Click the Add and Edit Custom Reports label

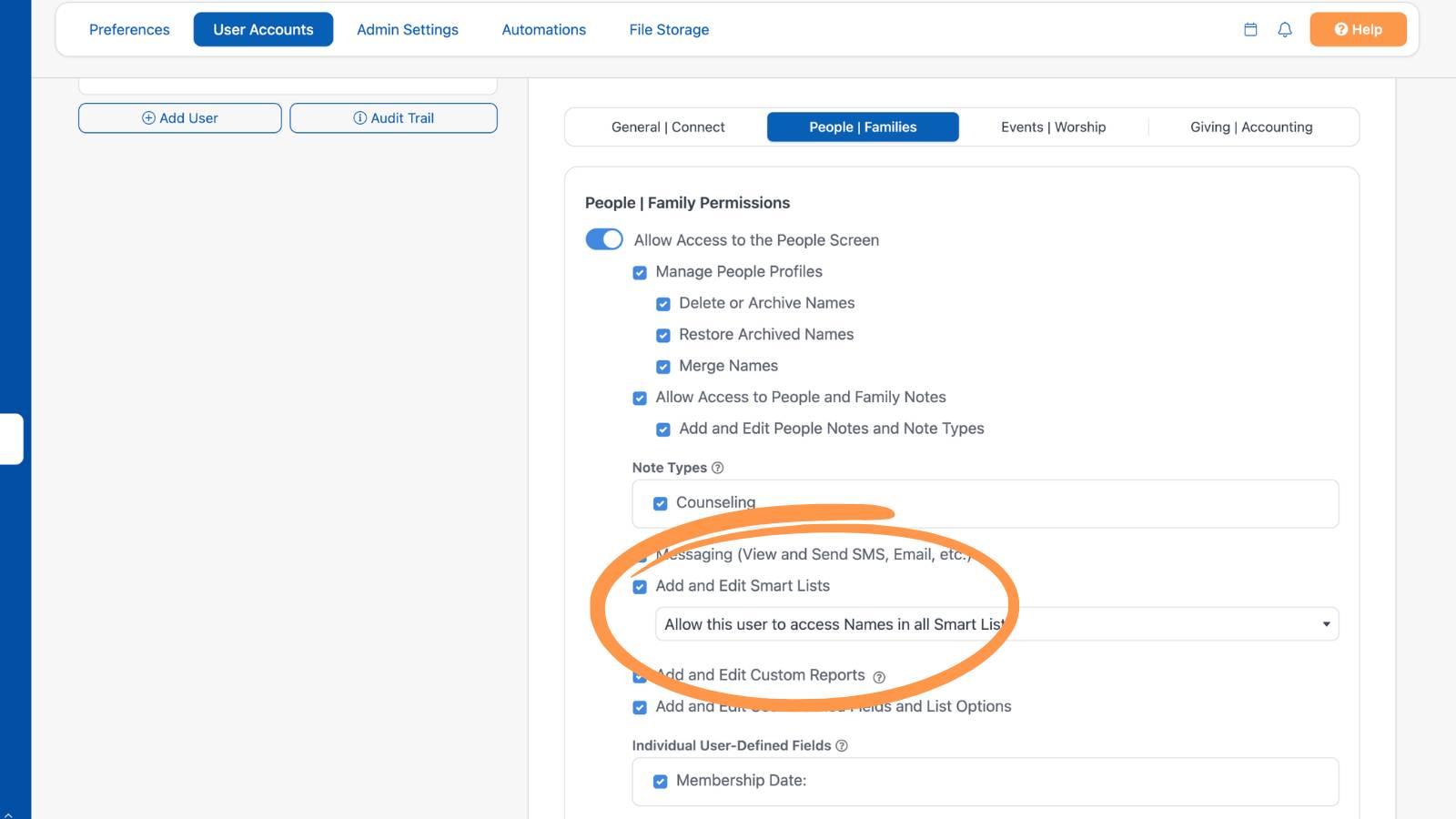point(760,675)
